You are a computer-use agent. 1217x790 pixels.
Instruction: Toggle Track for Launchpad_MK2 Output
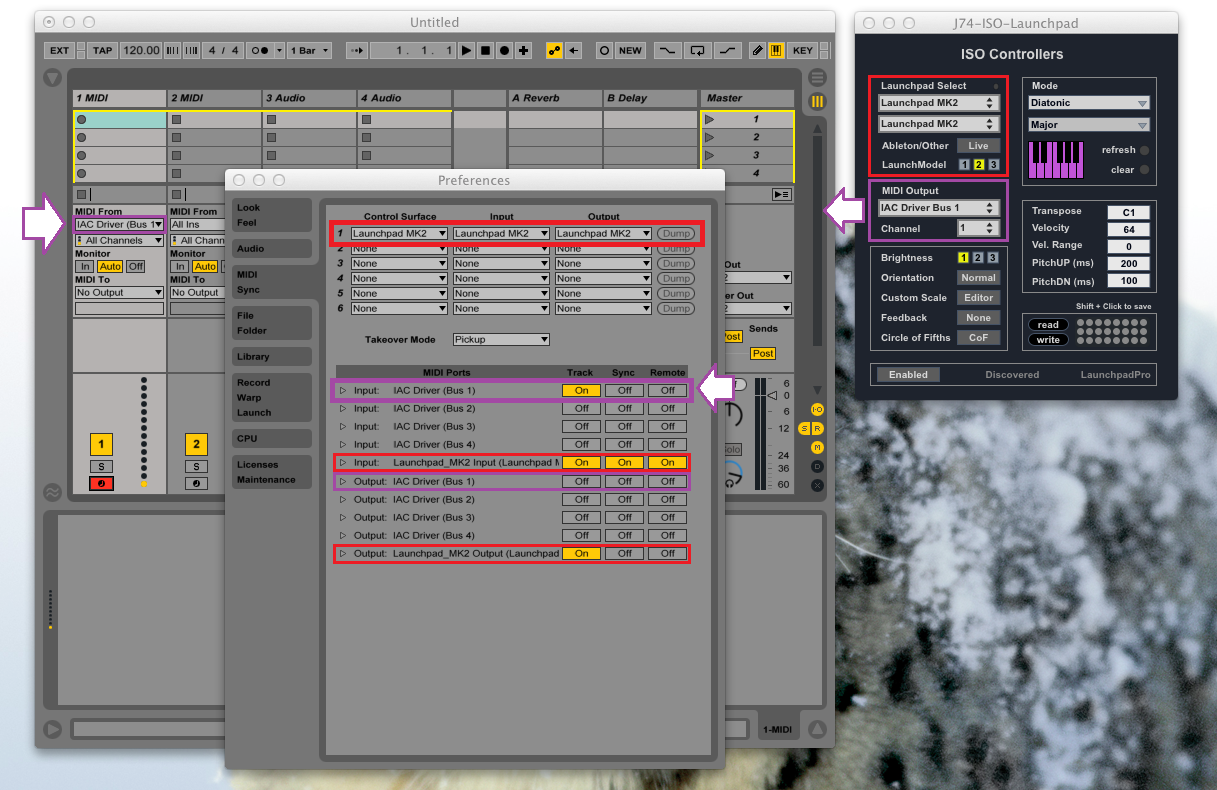click(x=581, y=553)
